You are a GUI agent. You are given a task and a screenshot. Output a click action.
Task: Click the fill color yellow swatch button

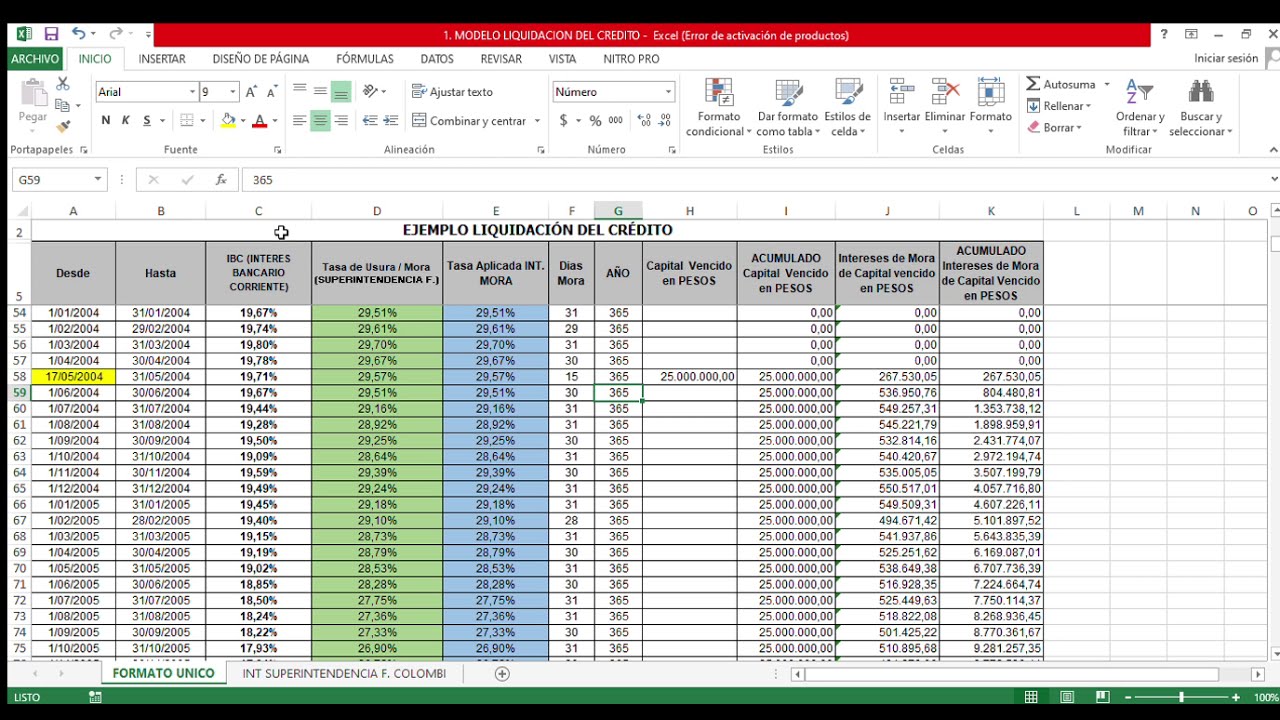(x=228, y=121)
